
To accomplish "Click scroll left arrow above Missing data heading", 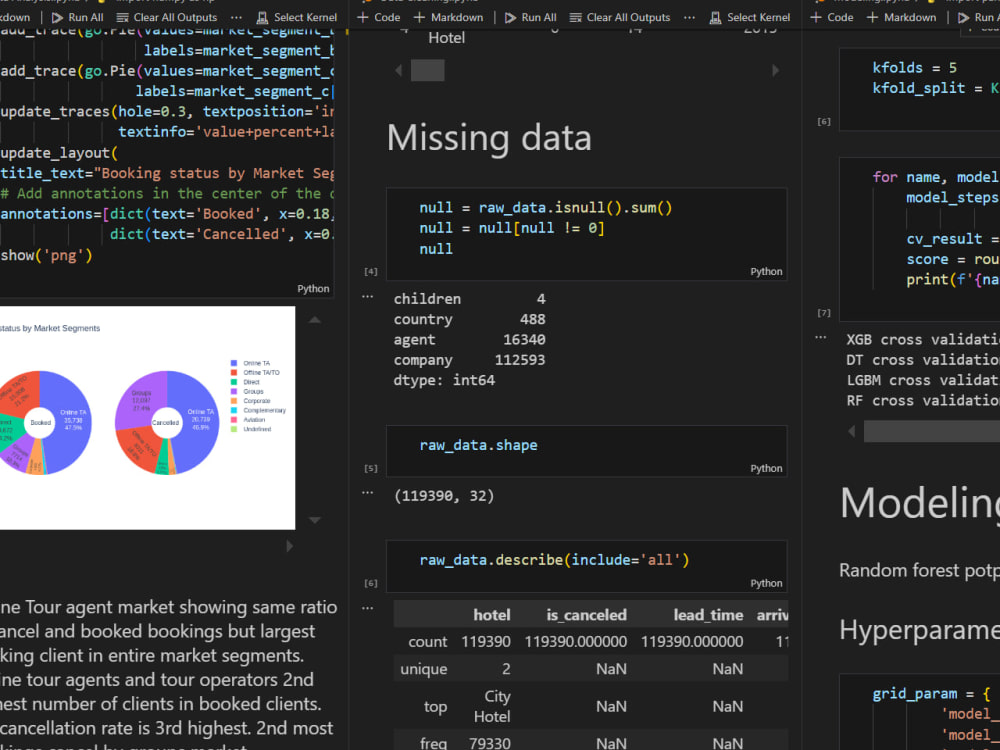I will (399, 70).
